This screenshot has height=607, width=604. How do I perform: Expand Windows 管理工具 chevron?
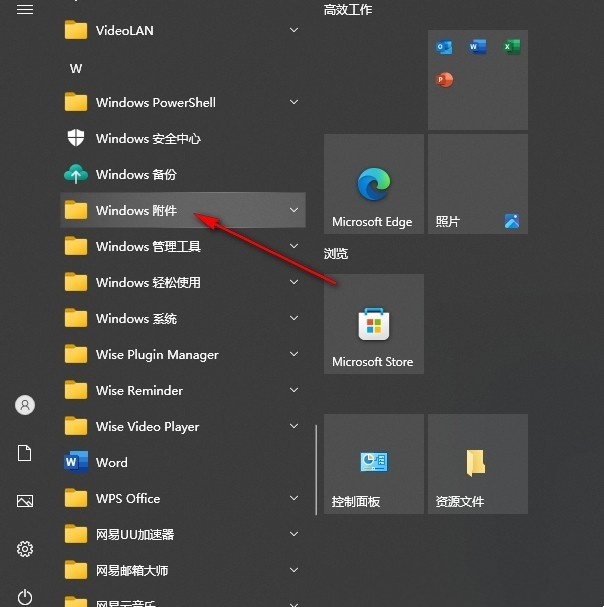[x=294, y=246]
